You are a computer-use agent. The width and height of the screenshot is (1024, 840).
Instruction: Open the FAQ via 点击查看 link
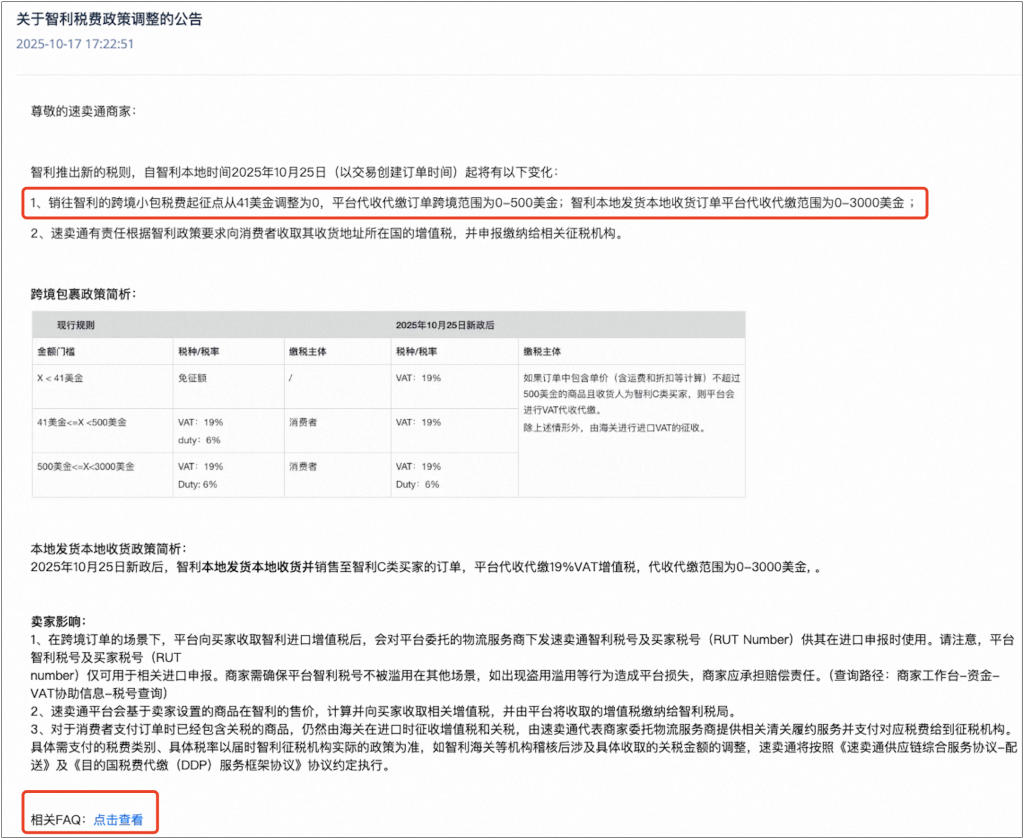click(x=119, y=819)
